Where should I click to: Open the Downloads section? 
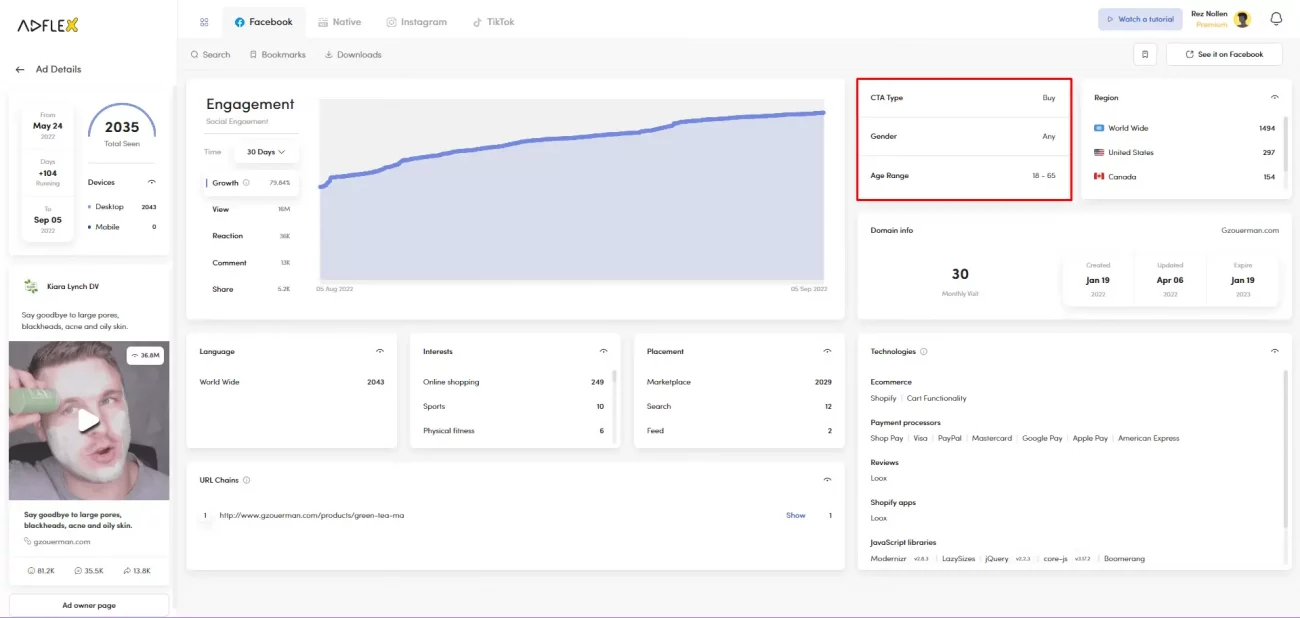pos(353,55)
